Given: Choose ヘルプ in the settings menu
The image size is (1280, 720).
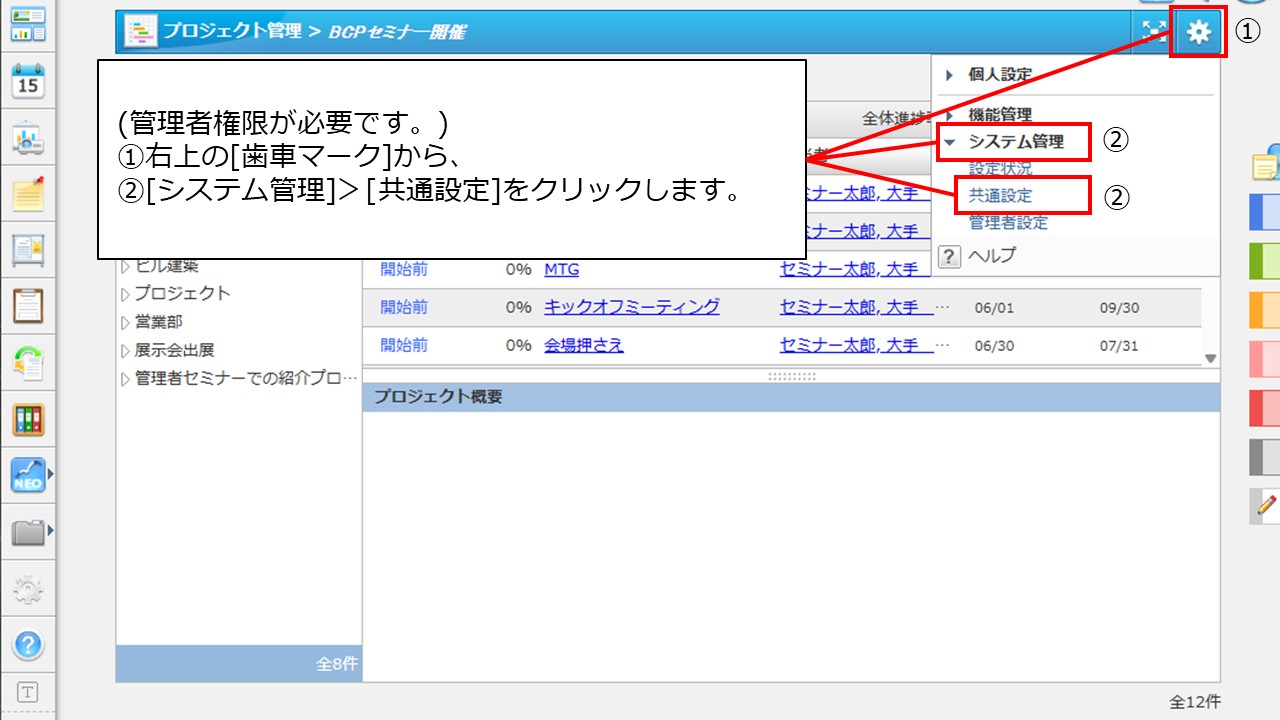Looking at the screenshot, I should tap(991, 256).
